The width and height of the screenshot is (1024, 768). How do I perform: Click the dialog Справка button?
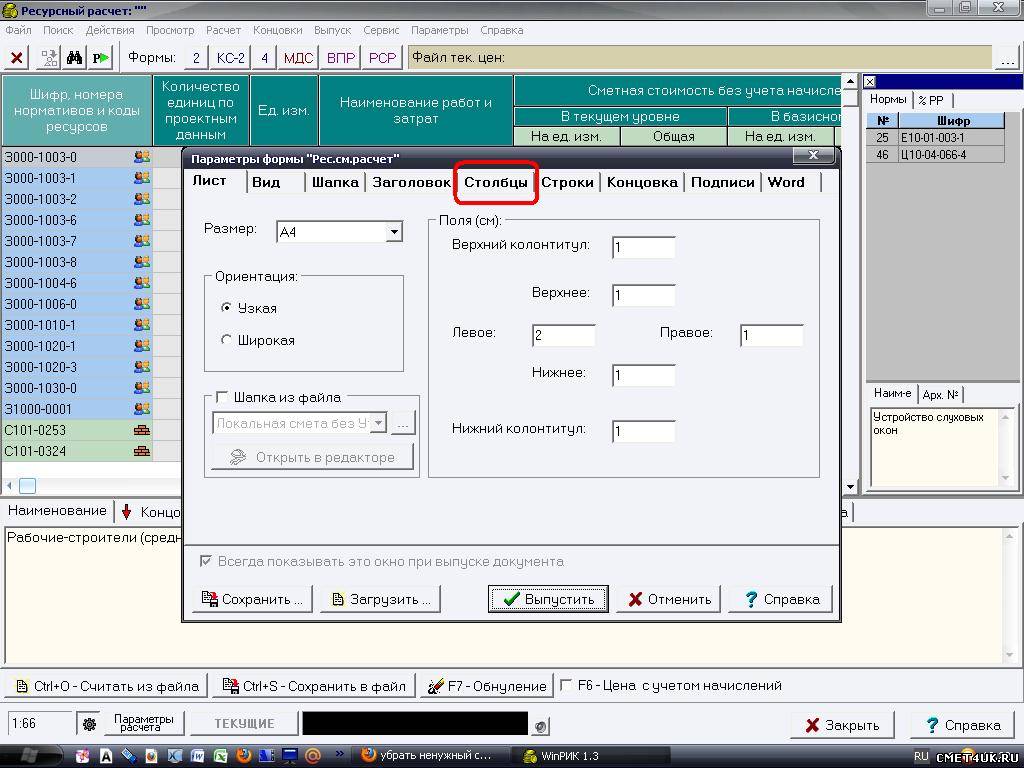pyautogui.click(x=780, y=599)
